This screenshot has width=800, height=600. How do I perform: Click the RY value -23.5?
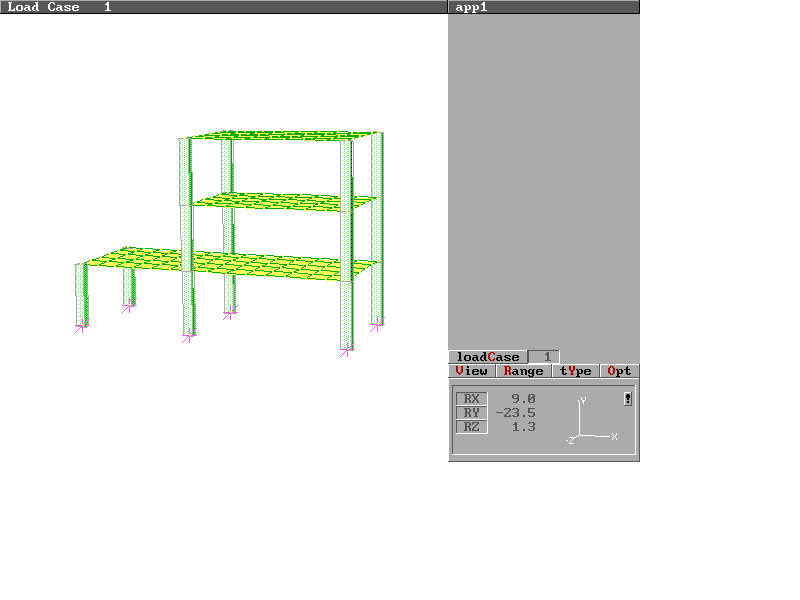click(516, 413)
